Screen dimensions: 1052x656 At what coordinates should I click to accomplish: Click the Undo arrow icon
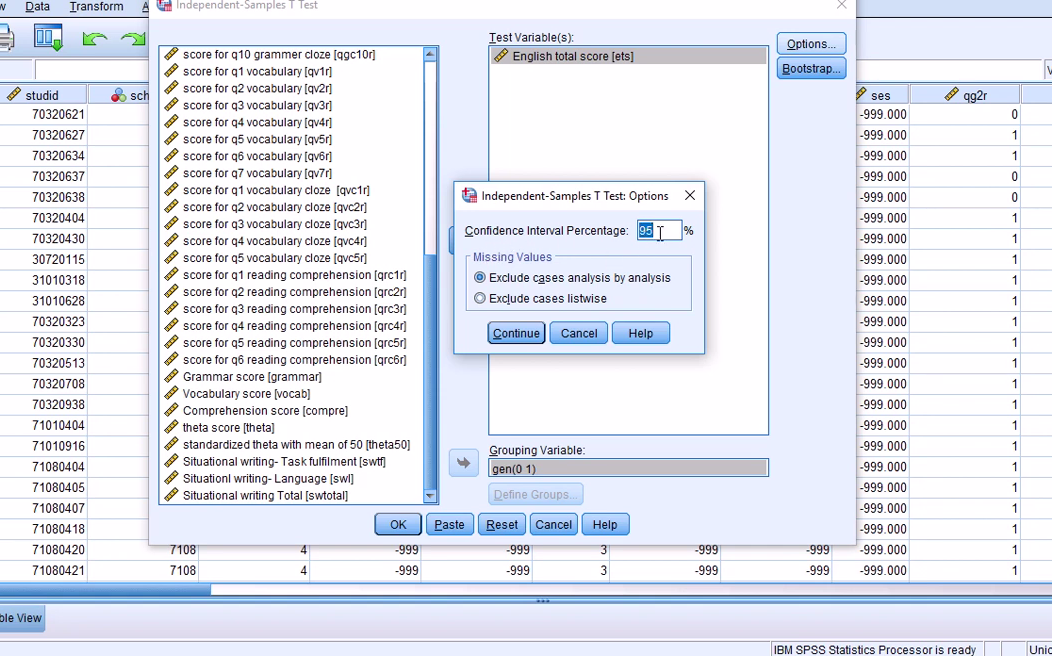coord(95,38)
